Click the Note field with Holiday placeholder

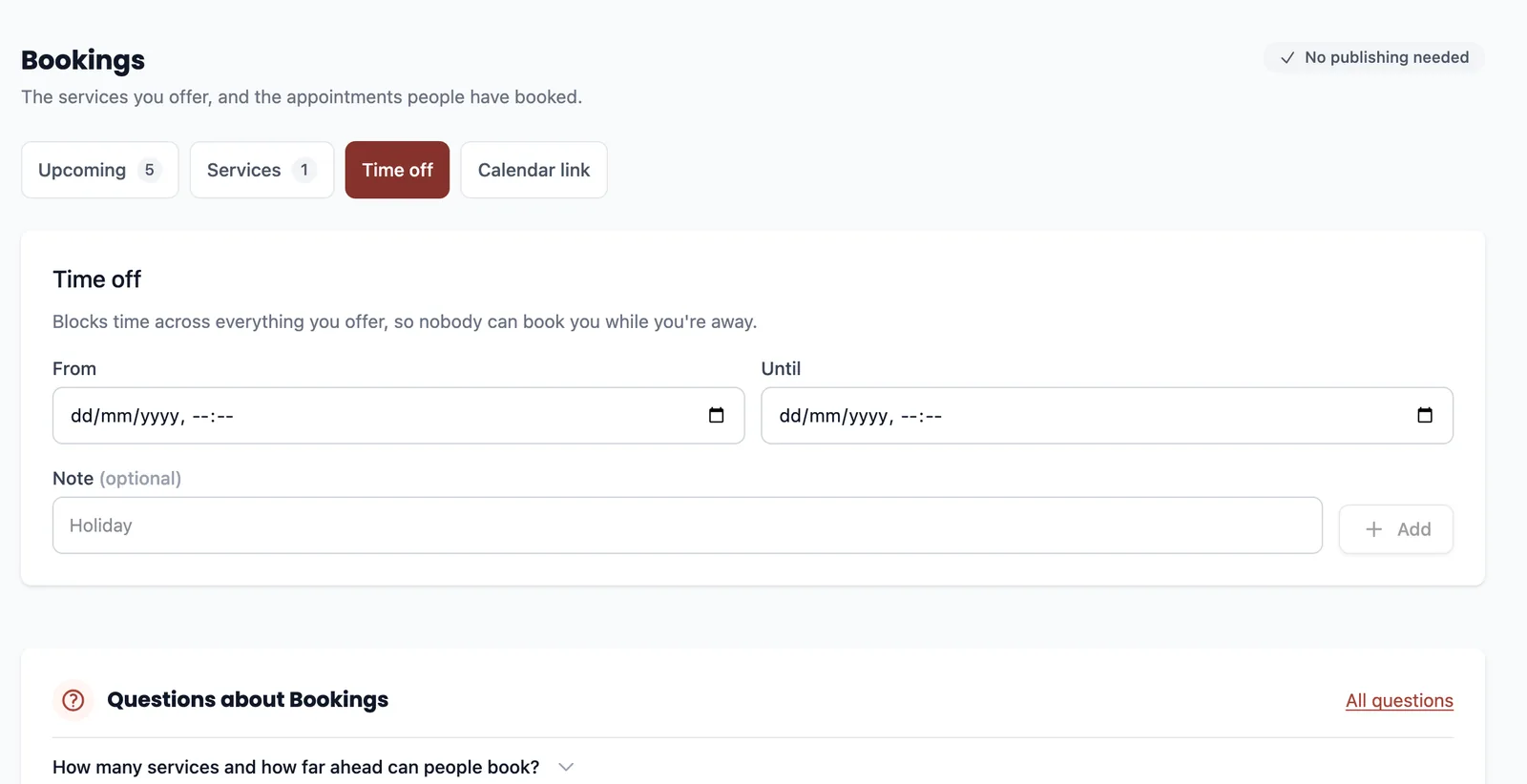687,526
